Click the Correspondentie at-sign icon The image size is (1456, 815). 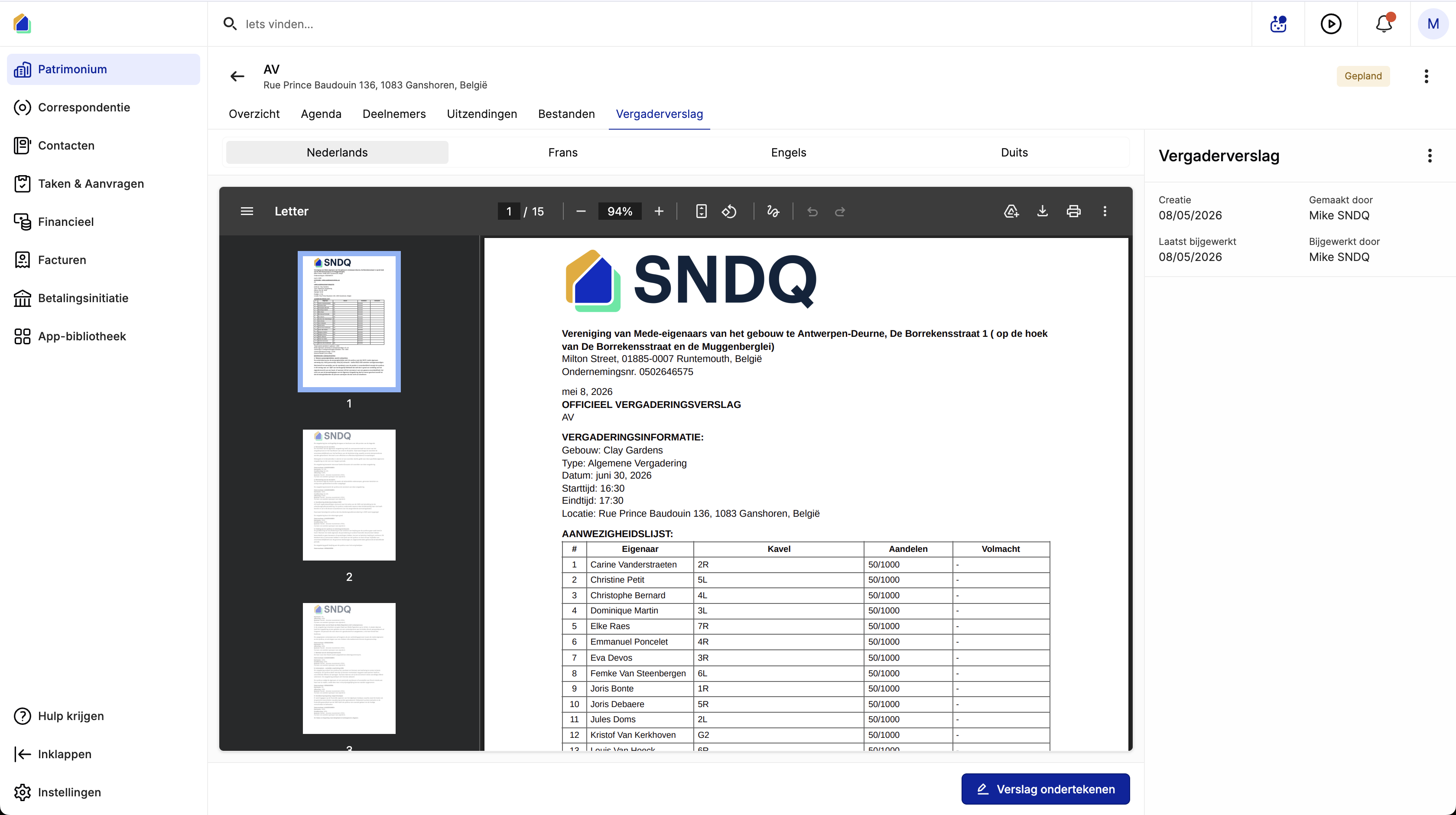click(22, 108)
